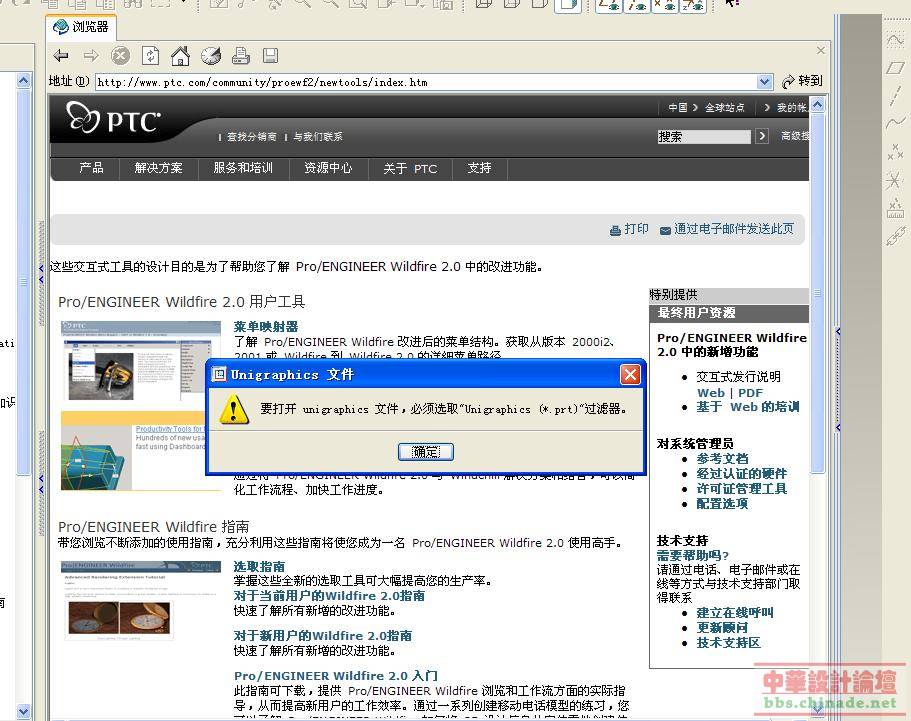911x721 pixels.
Task: Open the 选取指南 link
Action: [259, 566]
